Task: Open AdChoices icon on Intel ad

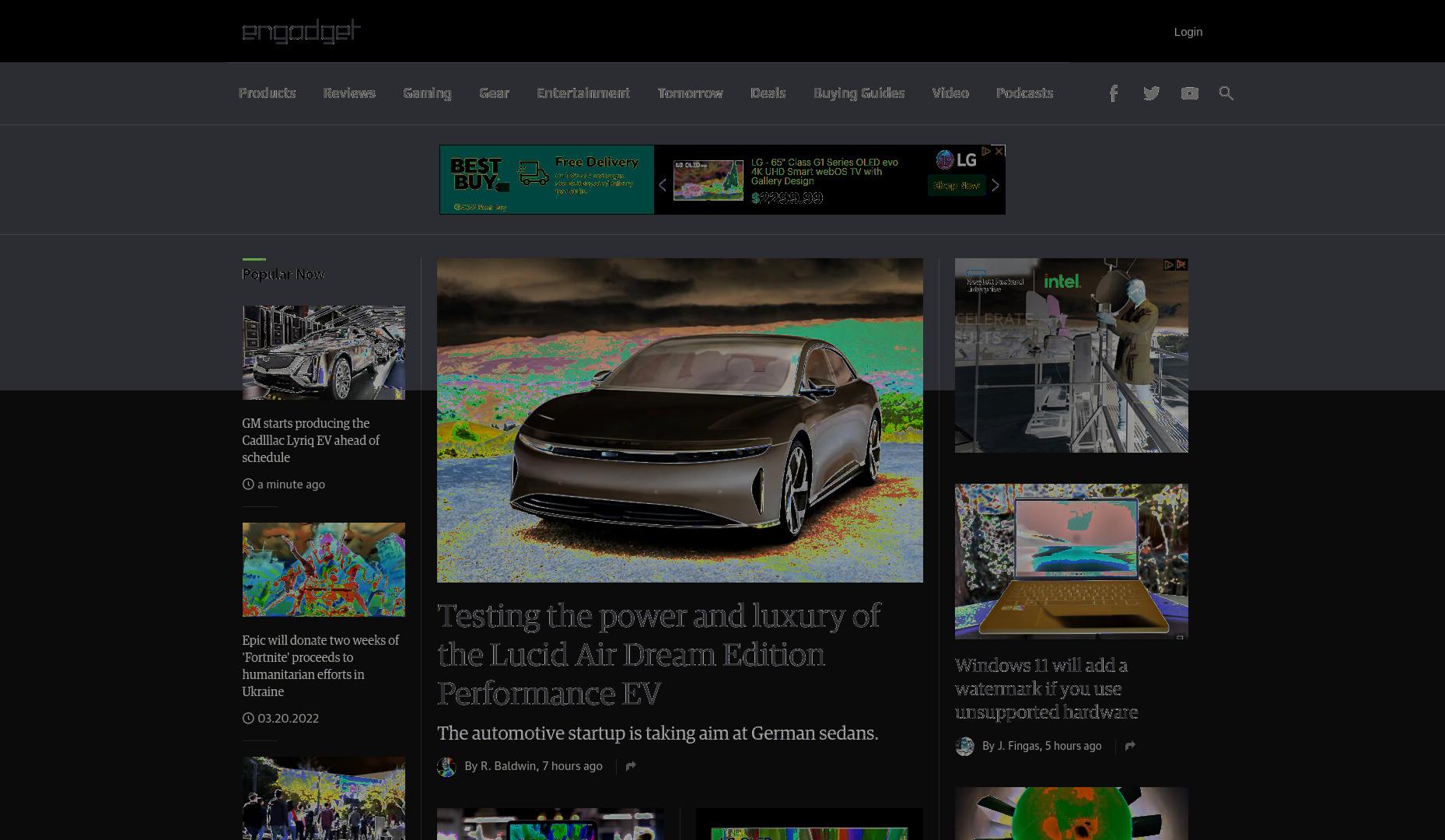Action: (1169, 264)
